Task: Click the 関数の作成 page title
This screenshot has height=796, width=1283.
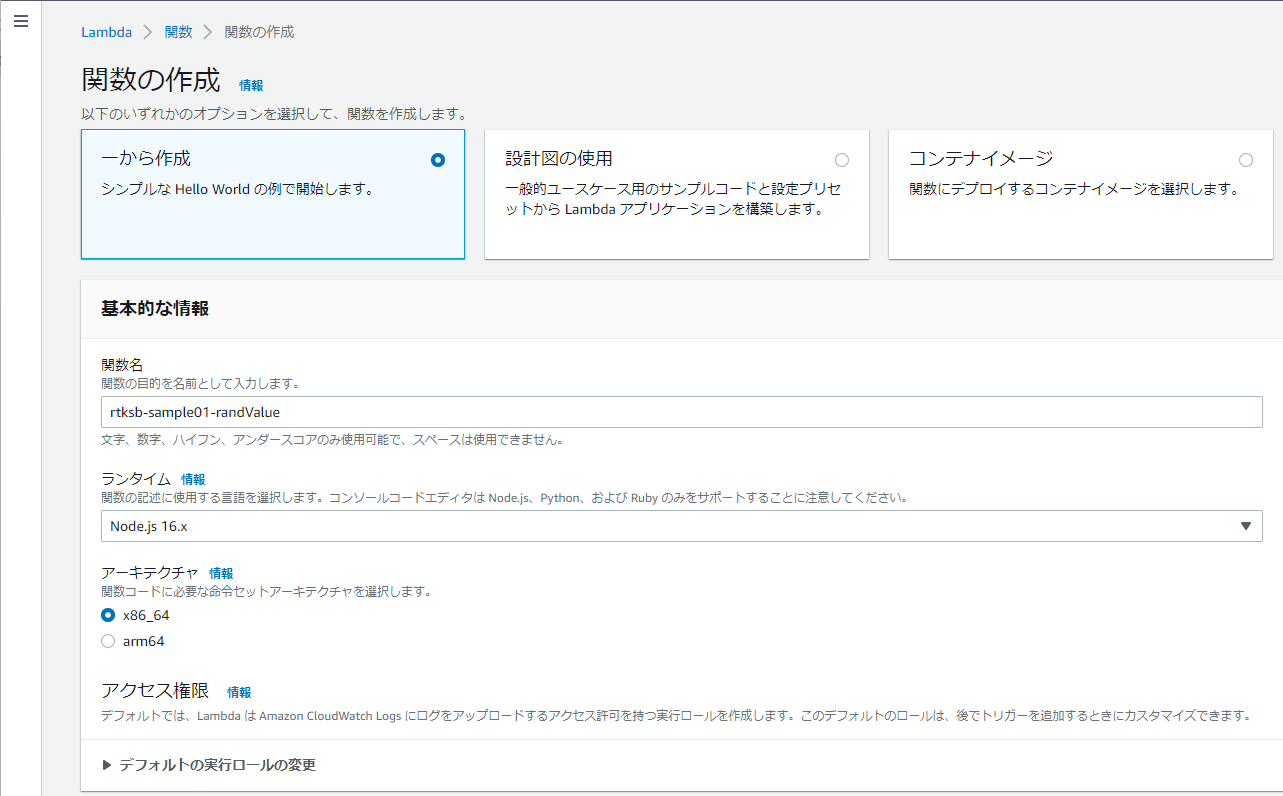Action: point(151,81)
